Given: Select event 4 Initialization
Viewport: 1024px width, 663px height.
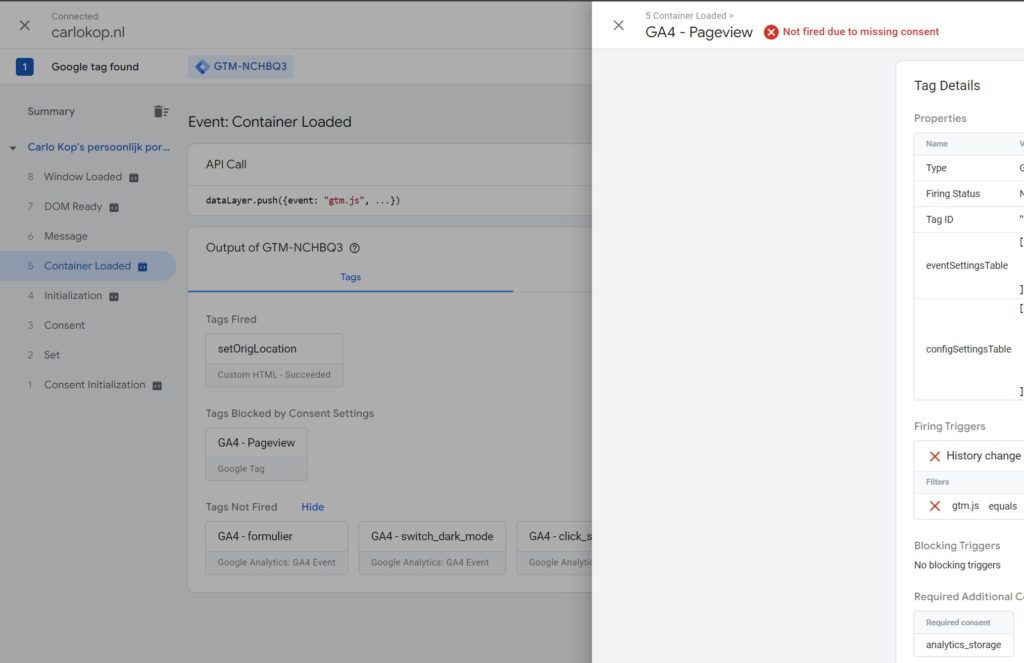Looking at the screenshot, I should (73, 296).
